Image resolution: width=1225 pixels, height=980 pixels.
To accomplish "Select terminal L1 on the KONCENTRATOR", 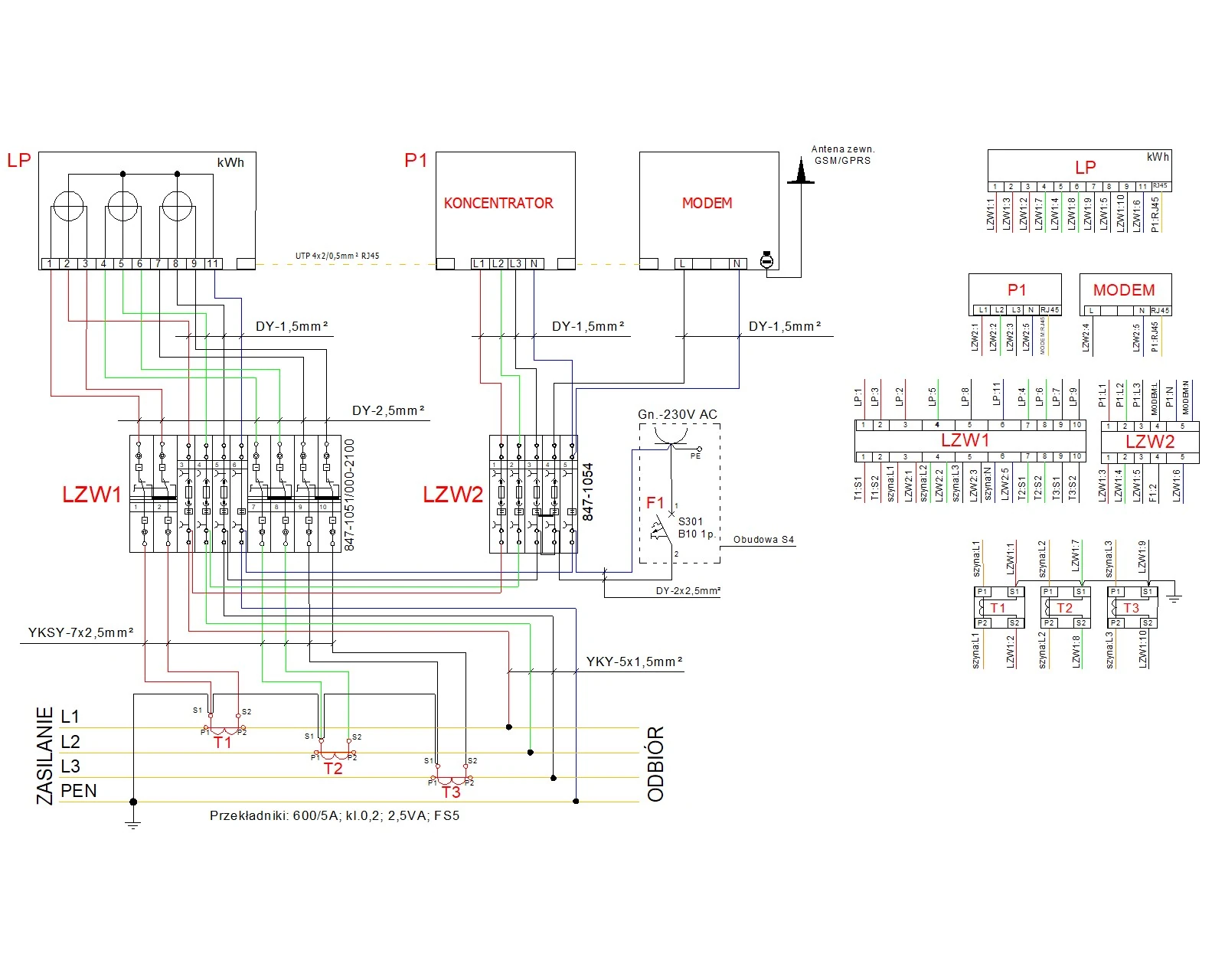I will [479, 263].
